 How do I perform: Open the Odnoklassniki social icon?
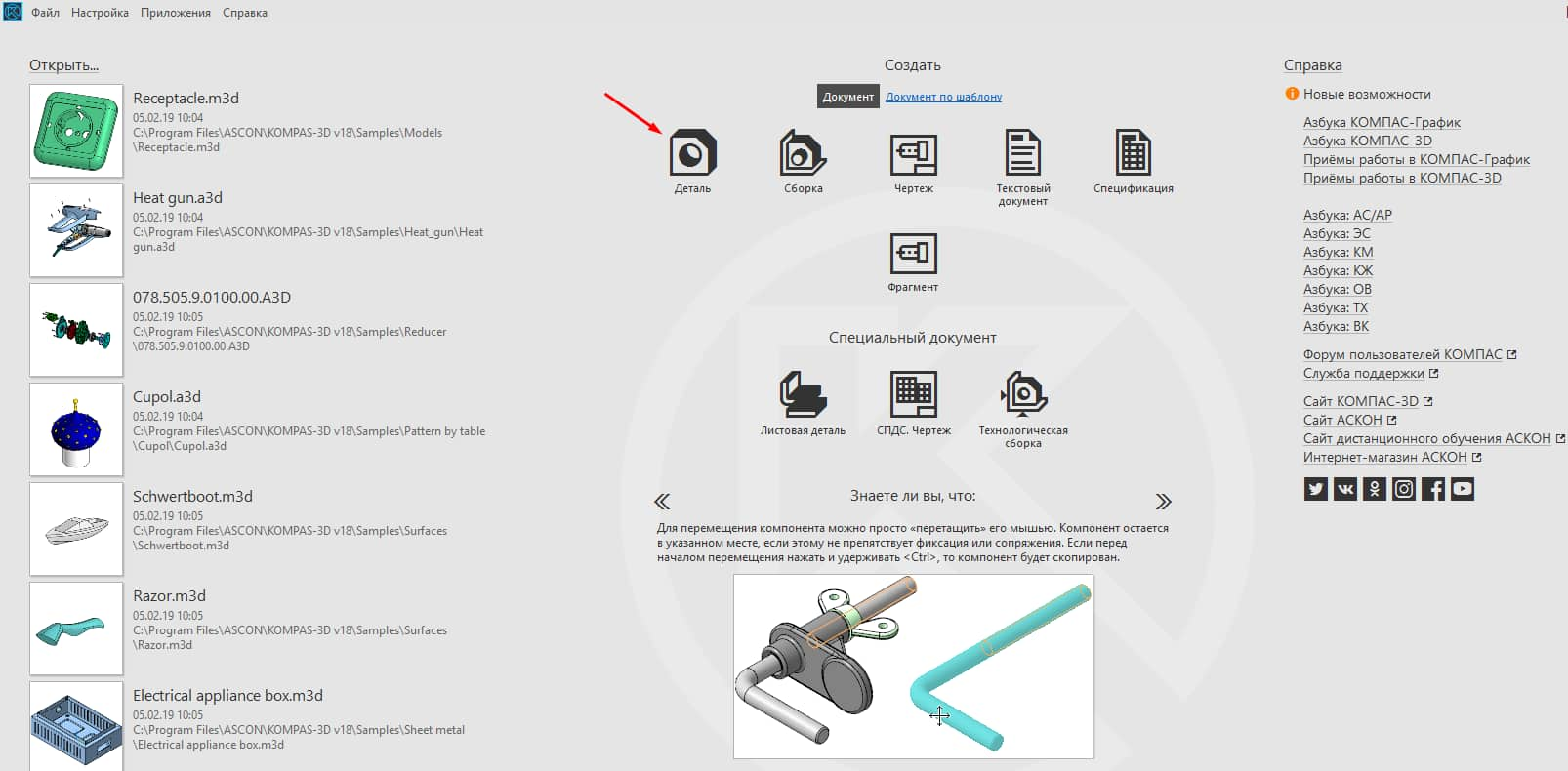pos(1375,489)
